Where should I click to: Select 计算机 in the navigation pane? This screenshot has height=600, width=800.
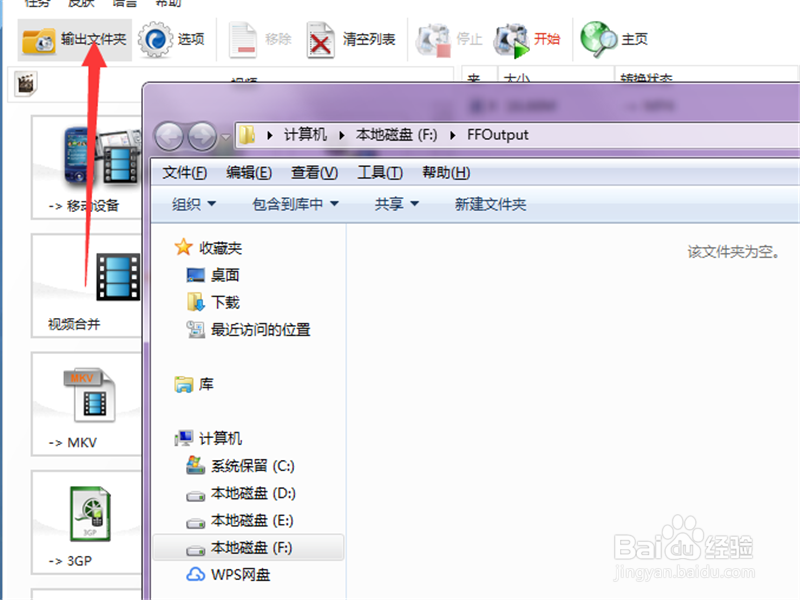click(208, 438)
